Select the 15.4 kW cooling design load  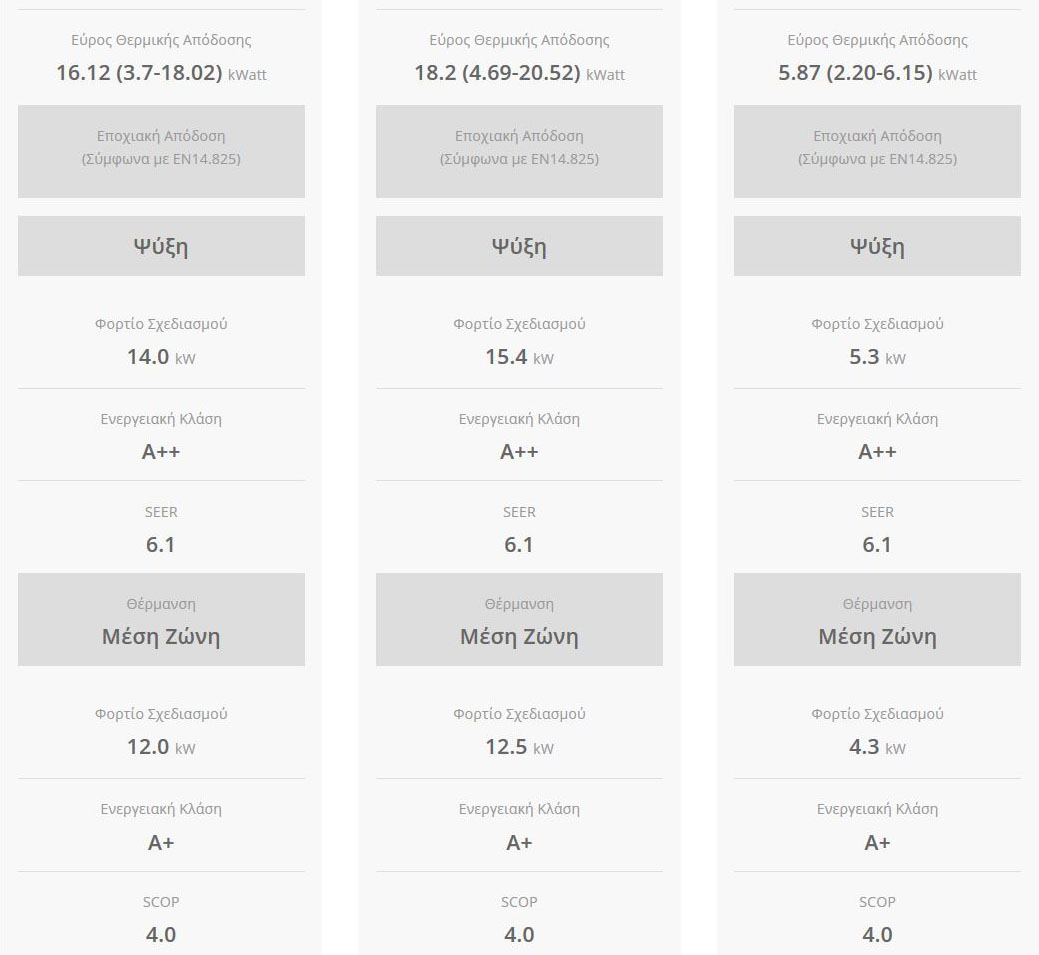coord(519,357)
